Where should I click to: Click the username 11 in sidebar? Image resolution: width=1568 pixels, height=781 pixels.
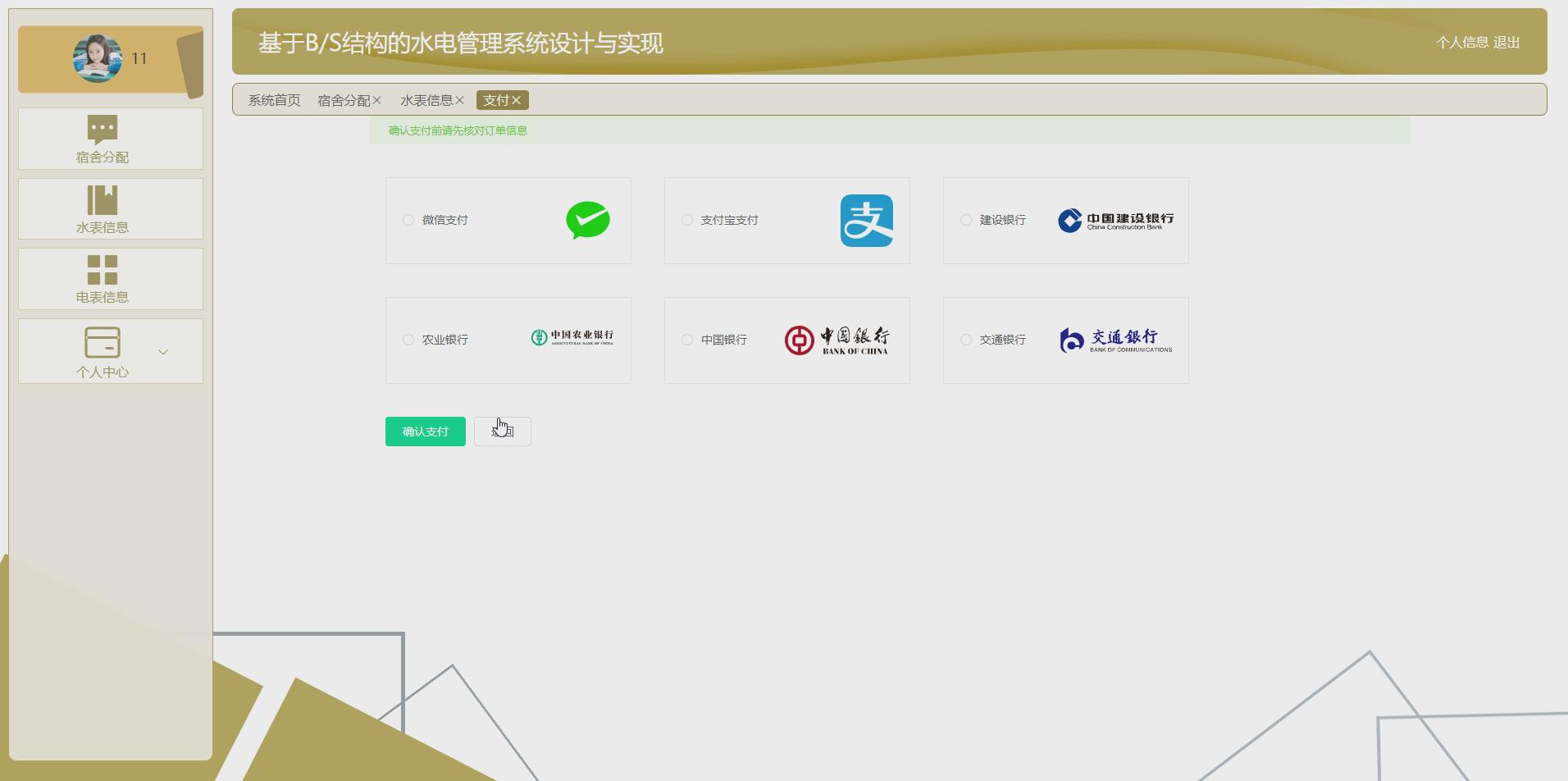point(139,59)
